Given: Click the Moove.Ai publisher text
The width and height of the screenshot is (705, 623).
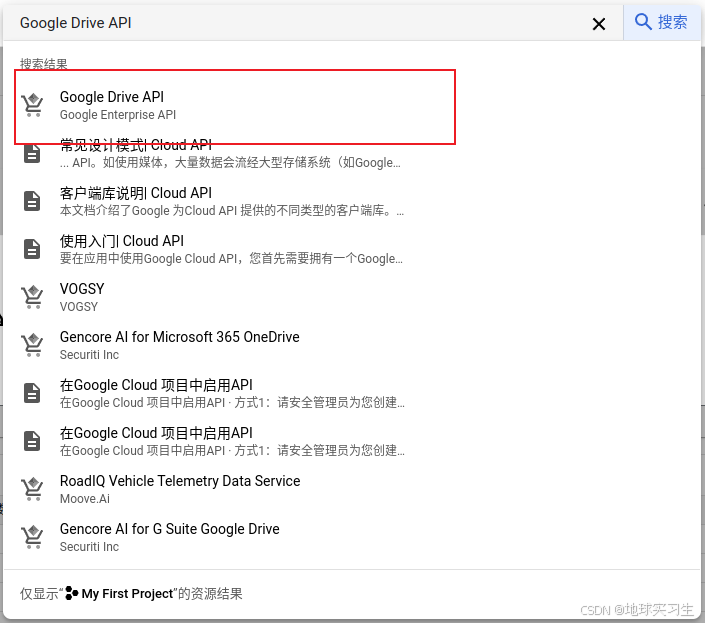Looking at the screenshot, I should coord(85,499).
